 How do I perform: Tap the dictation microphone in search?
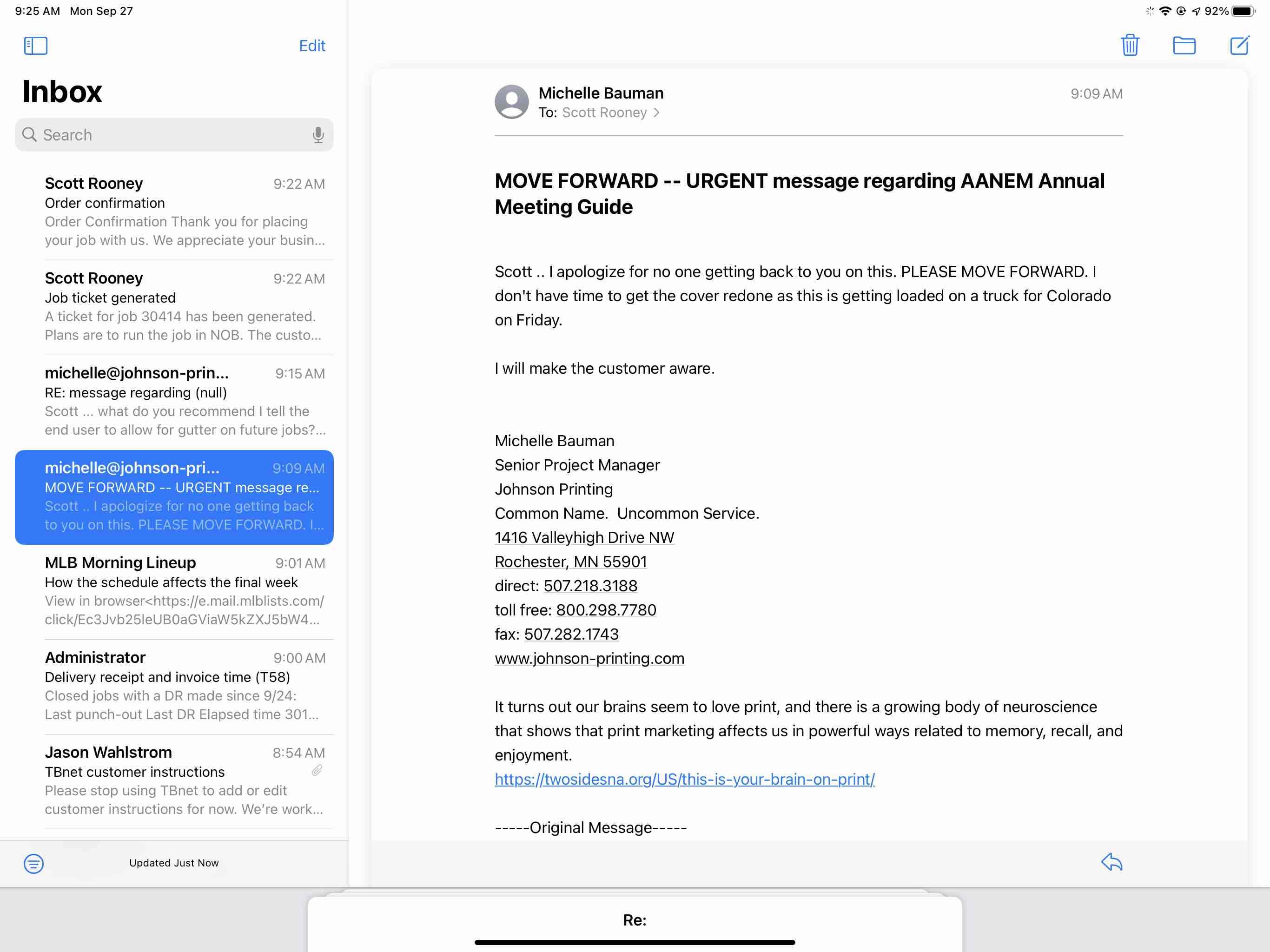click(x=318, y=135)
